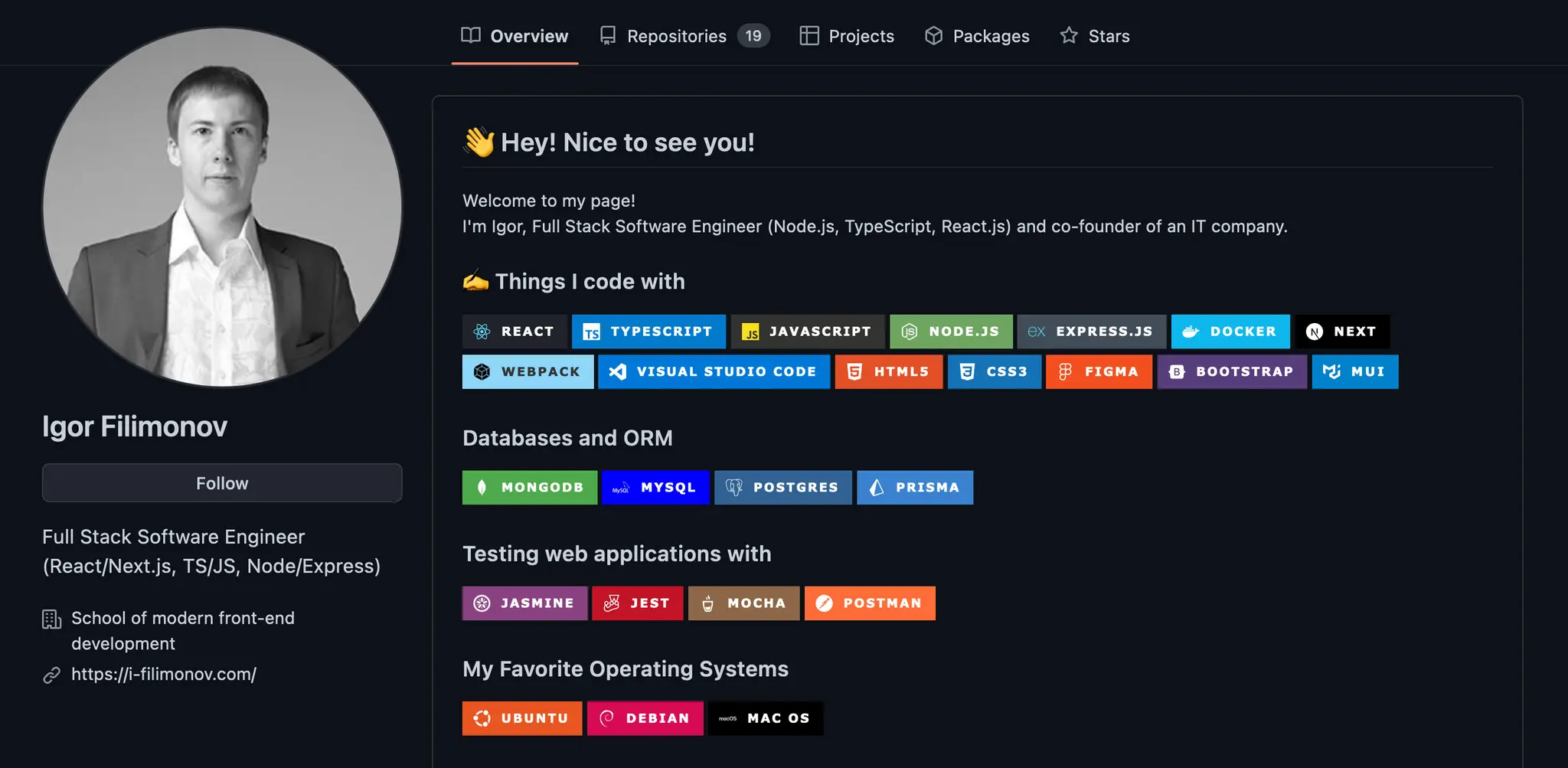Click the Webpack badge
Image resolution: width=1568 pixels, height=768 pixels.
click(528, 371)
